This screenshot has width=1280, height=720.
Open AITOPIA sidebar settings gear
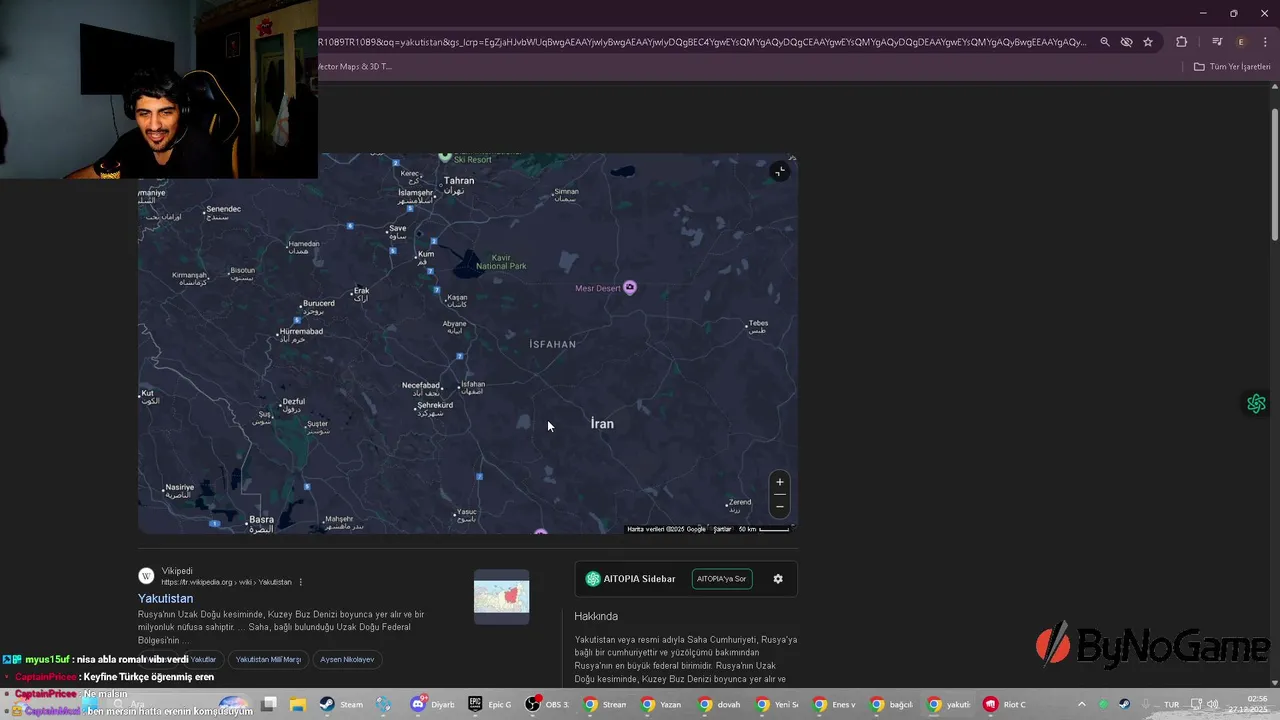coord(778,579)
